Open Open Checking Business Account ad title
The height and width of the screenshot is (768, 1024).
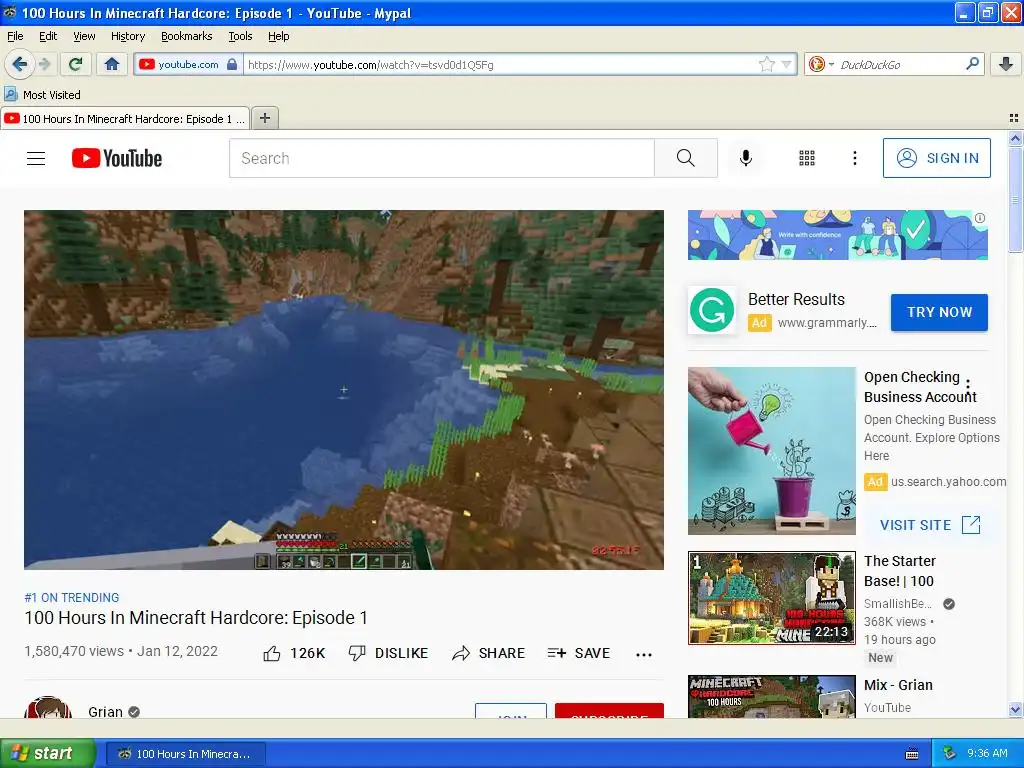(920, 387)
